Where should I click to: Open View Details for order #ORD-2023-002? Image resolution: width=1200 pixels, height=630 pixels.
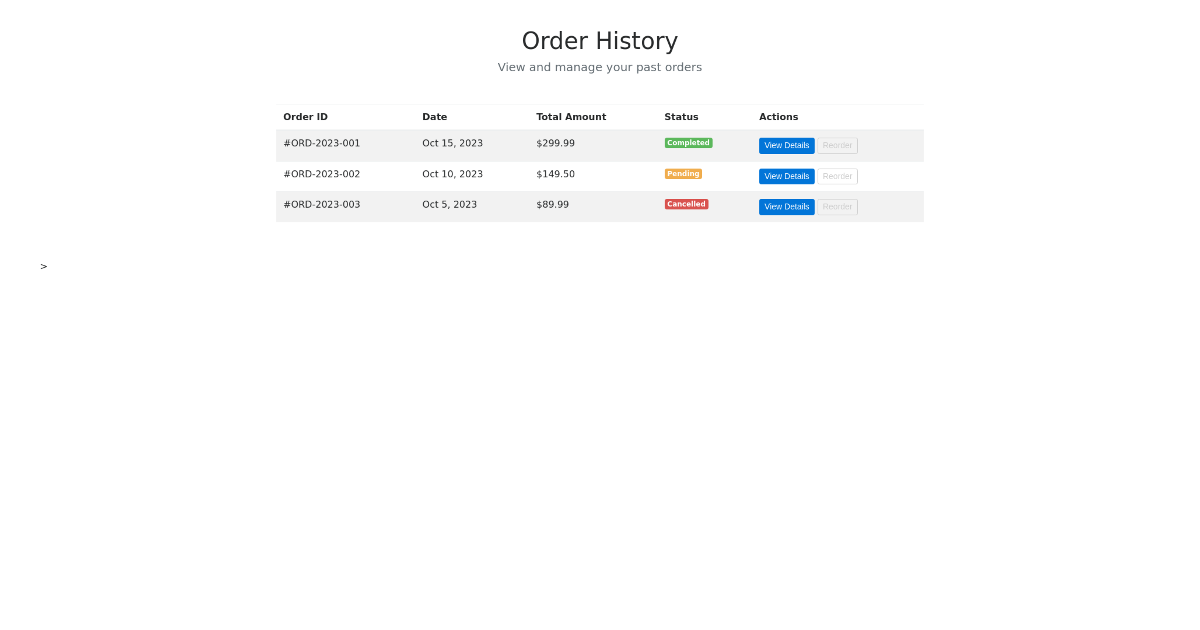(x=786, y=176)
